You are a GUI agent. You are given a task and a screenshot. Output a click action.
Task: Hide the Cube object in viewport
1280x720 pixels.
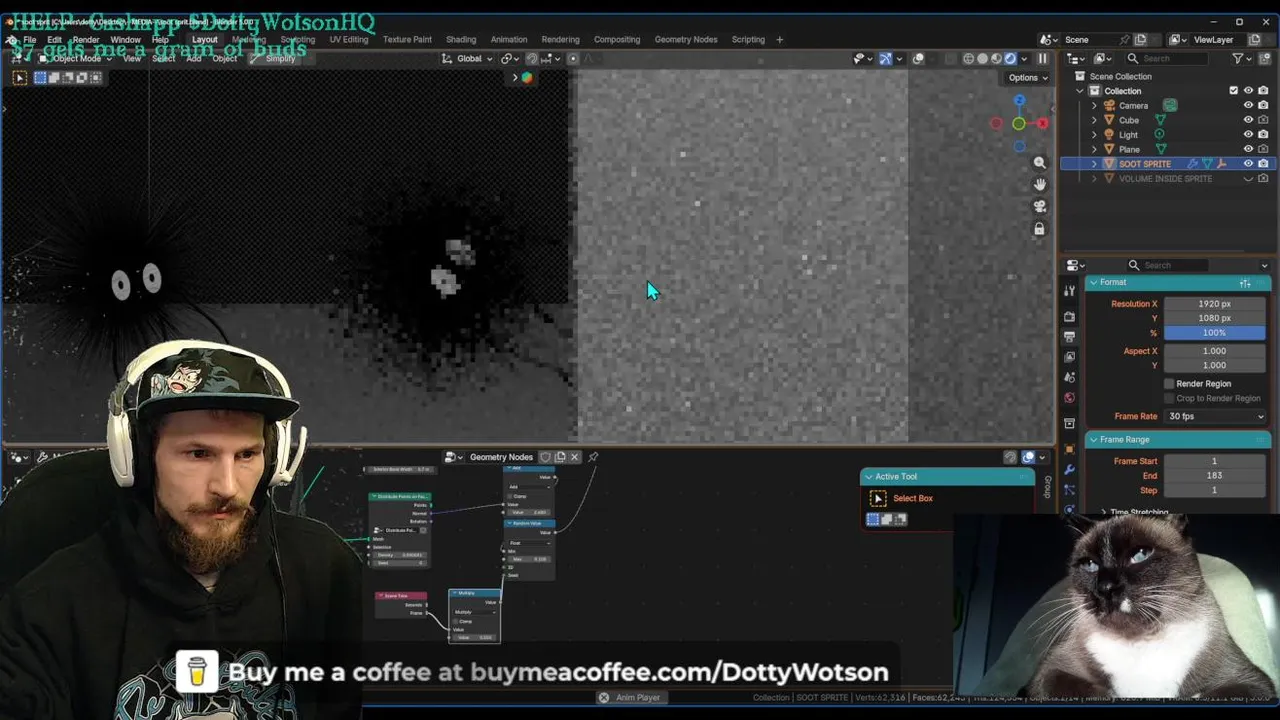1248,120
